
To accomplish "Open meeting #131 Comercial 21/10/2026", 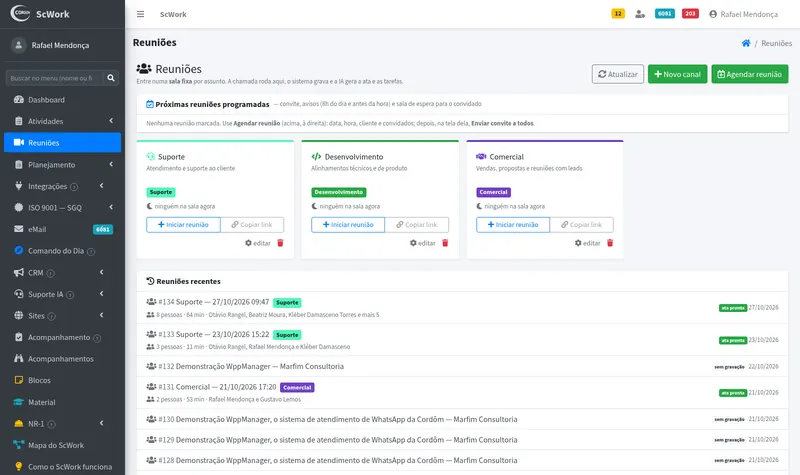I will click(x=462, y=392).
